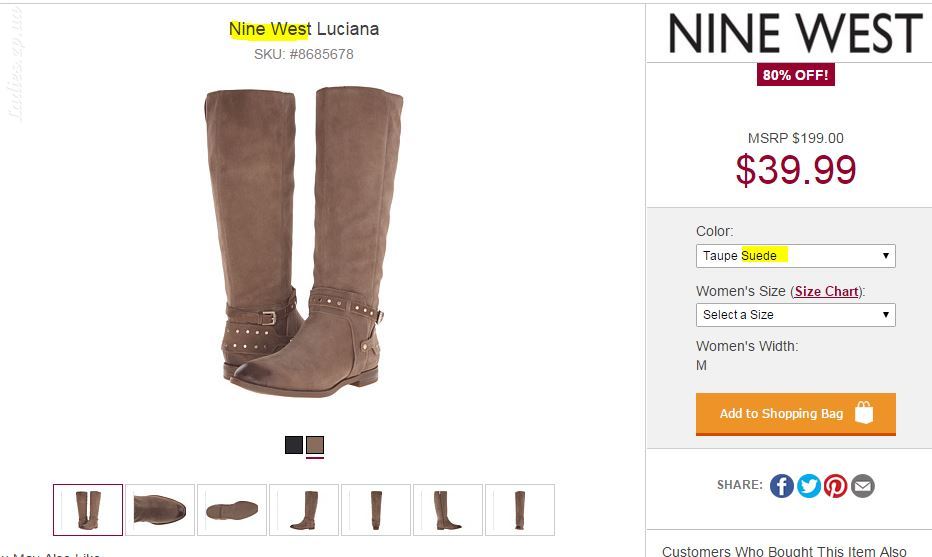
Task: Click the shopping bag icon on orange button
Action: 864,413
